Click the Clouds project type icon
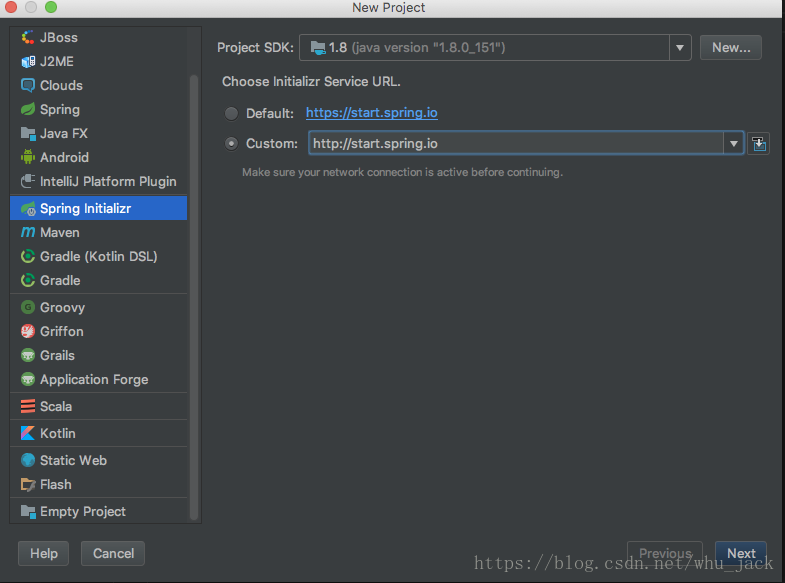The height and width of the screenshot is (583, 785). click(x=28, y=85)
